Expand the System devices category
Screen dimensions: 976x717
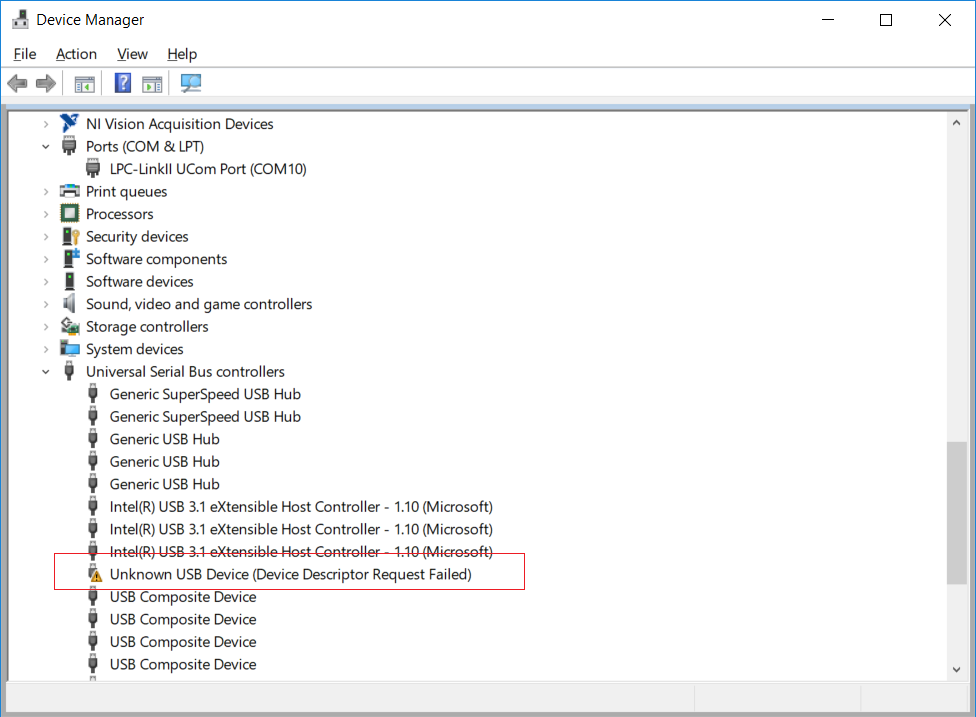(45, 349)
